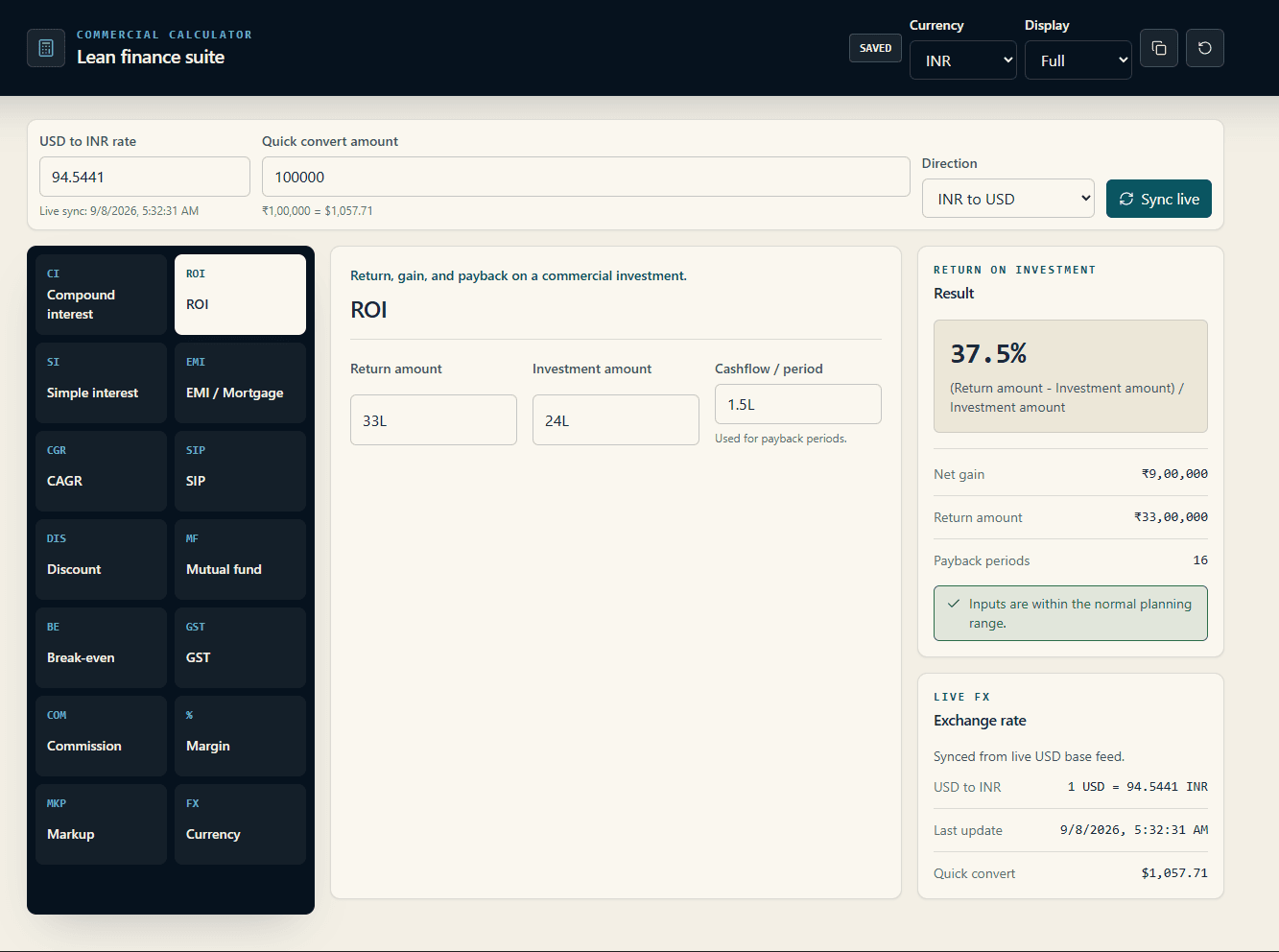Screen dimensions: 1279x952
Task: Click the calculator logo icon
Action: (x=46, y=48)
